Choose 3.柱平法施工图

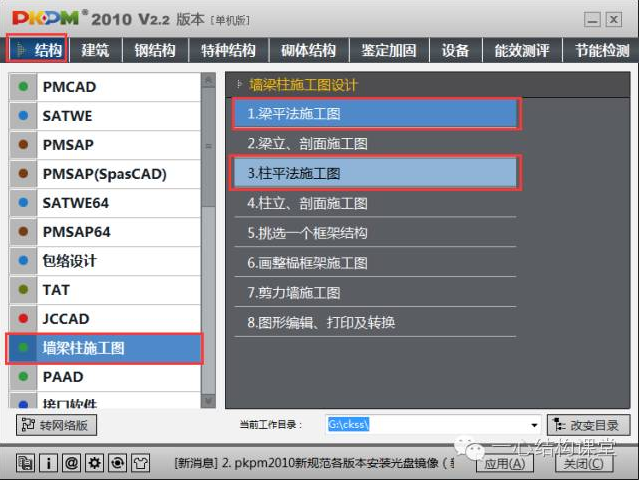375,174
